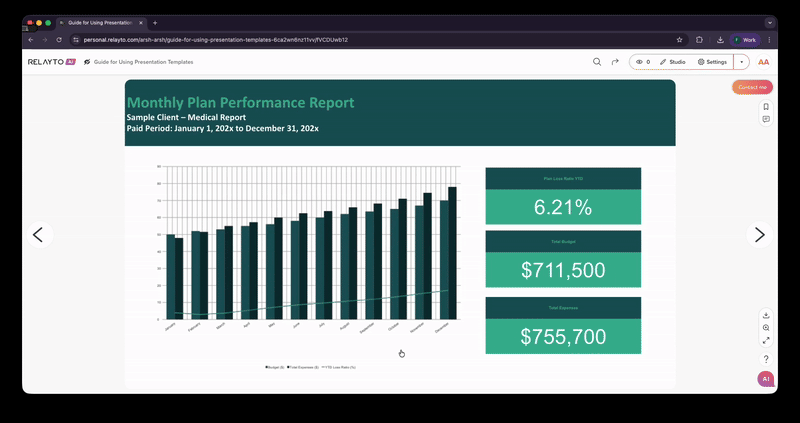Select the Guide for Using Presentation browser tab
This screenshot has height=423, width=800.
tap(100, 22)
